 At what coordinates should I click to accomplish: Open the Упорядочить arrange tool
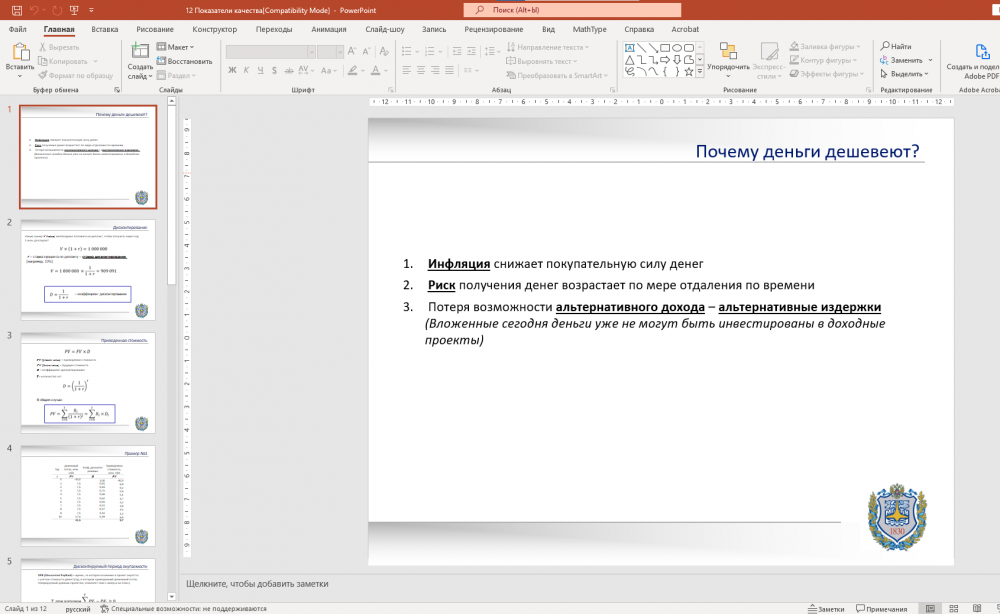click(x=728, y=54)
